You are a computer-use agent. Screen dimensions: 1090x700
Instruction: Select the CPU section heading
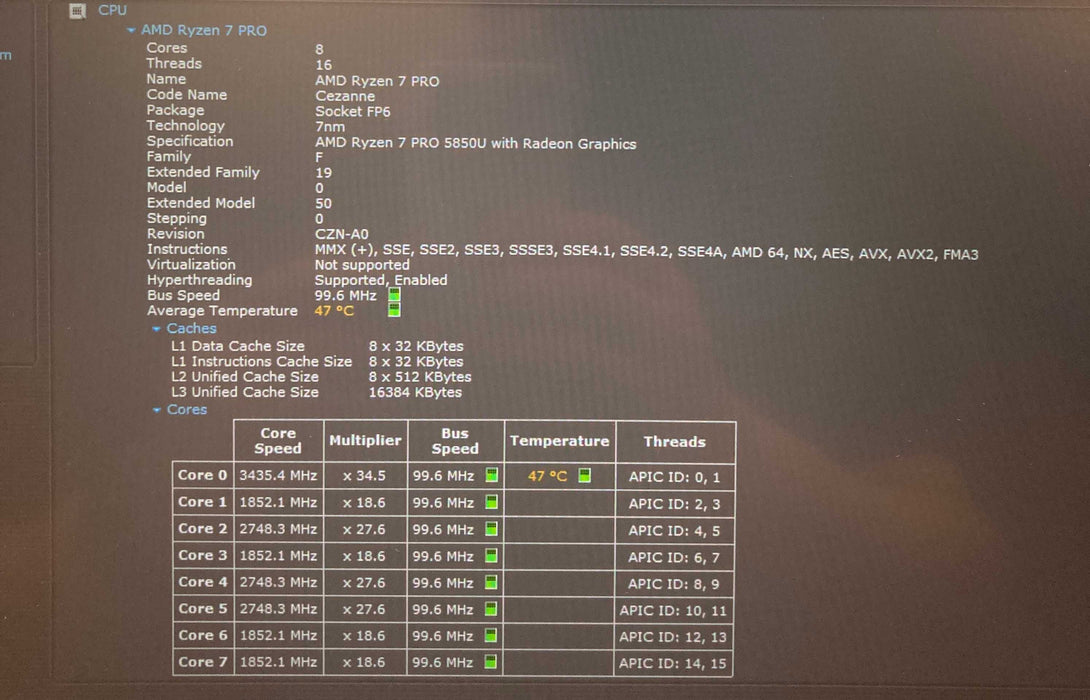(112, 10)
